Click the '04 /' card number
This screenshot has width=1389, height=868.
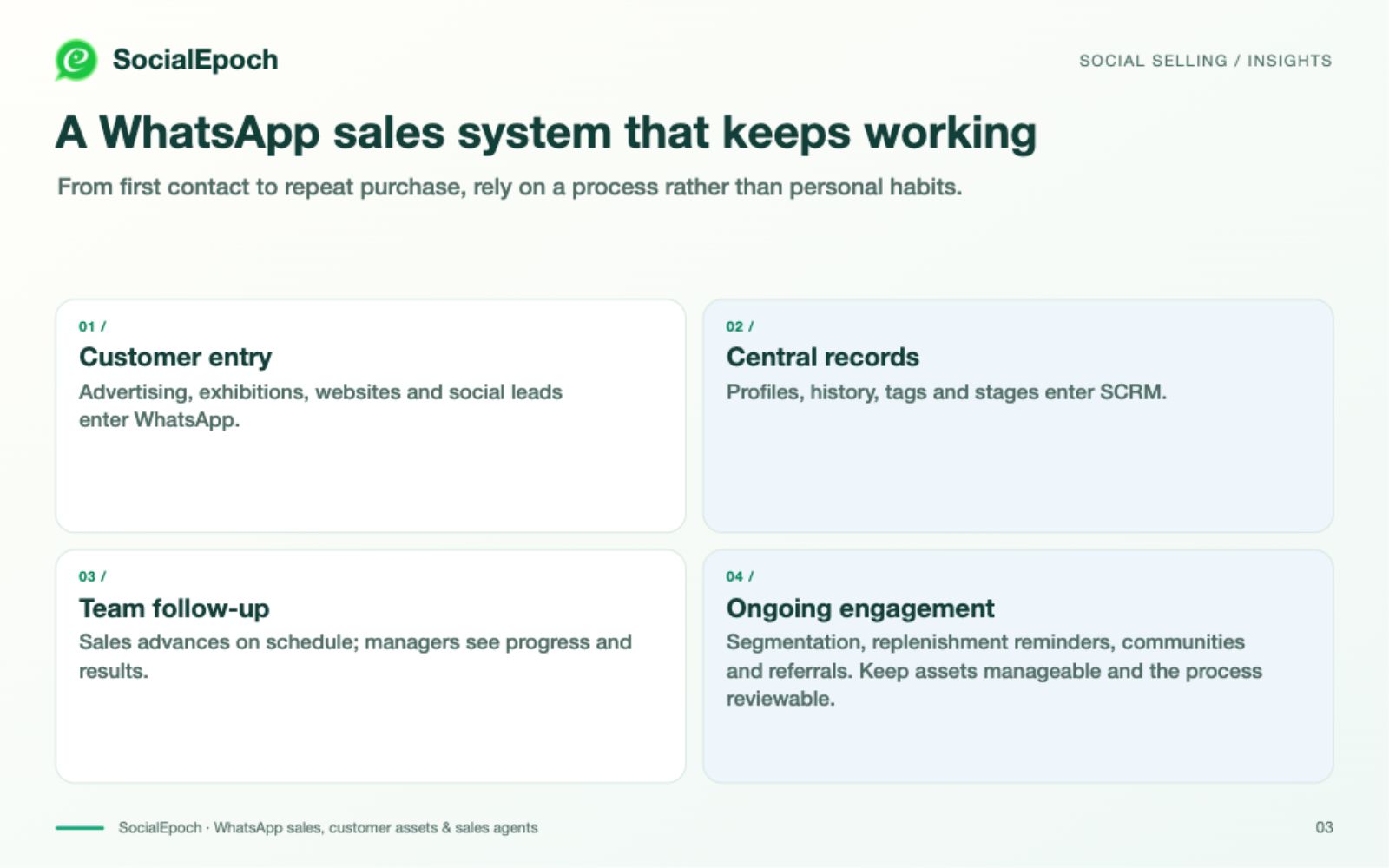(x=740, y=576)
